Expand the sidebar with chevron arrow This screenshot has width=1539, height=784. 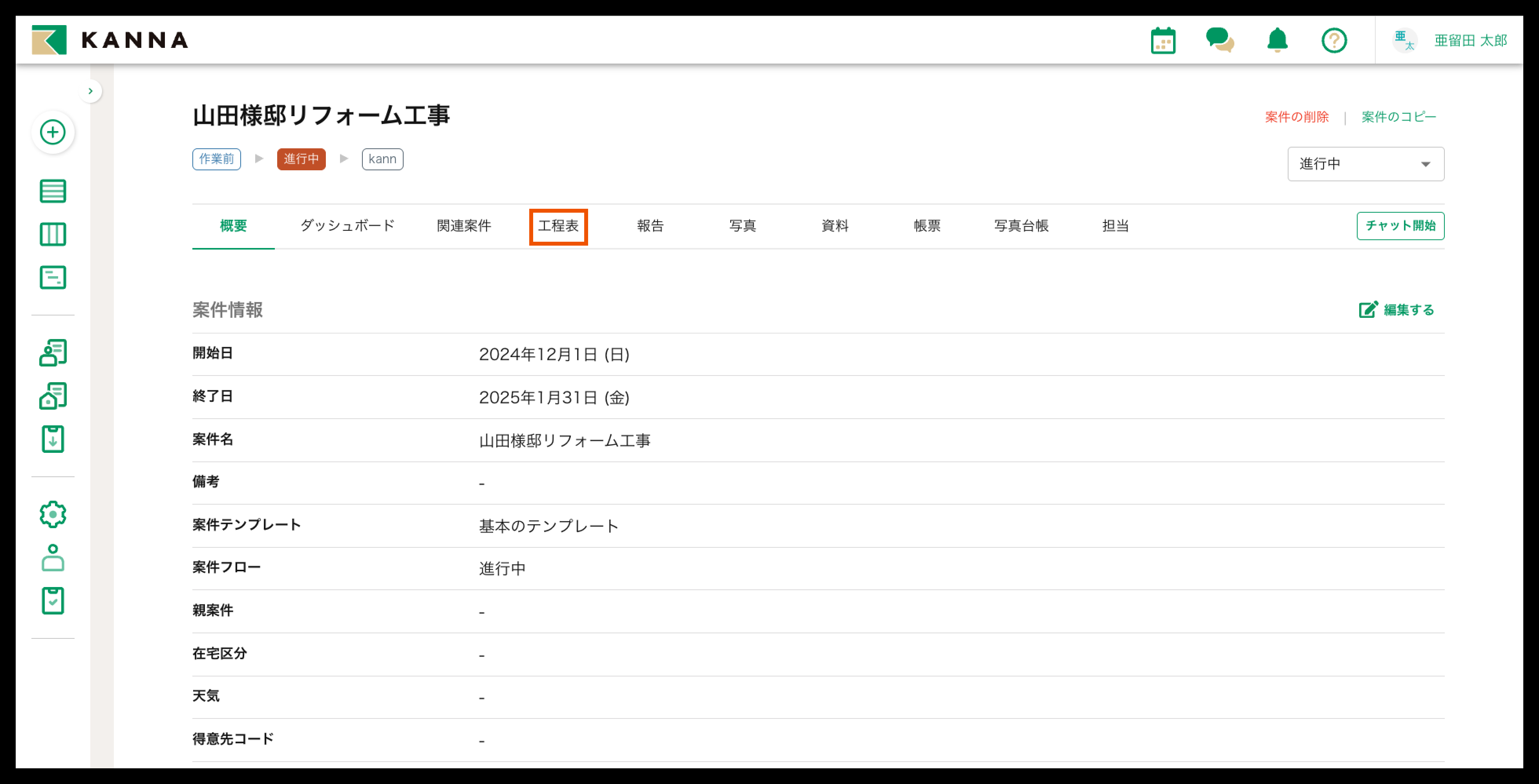(90, 91)
